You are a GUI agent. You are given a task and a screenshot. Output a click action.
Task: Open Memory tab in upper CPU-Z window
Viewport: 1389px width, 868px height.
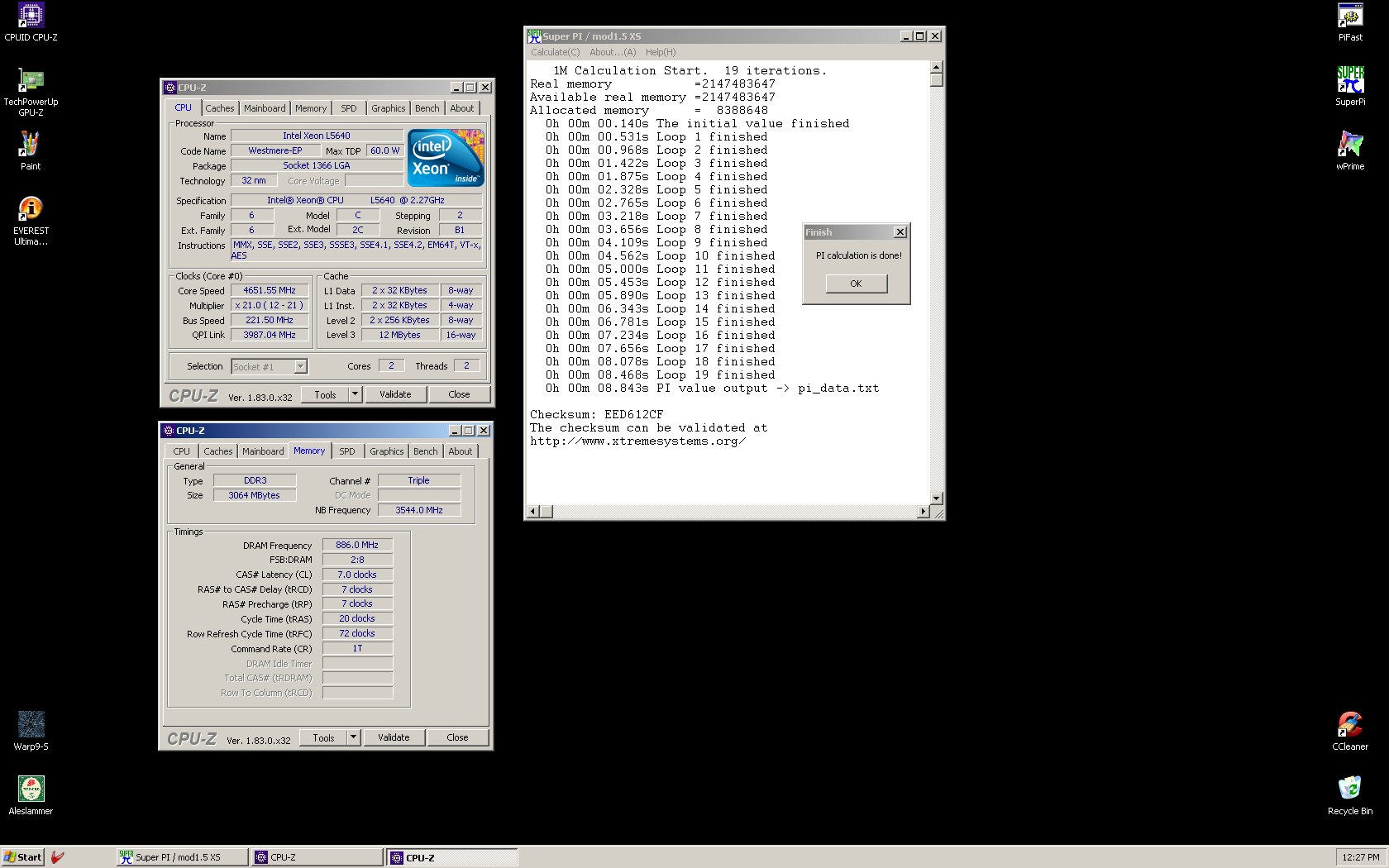pos(311,108)
